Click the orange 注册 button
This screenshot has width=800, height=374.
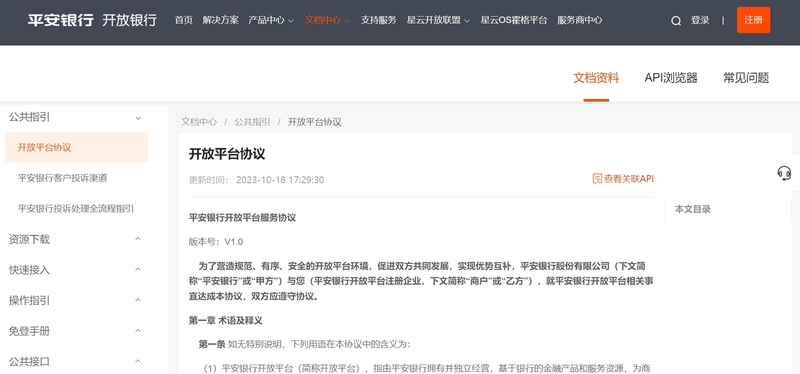click(x=754, y=20)
